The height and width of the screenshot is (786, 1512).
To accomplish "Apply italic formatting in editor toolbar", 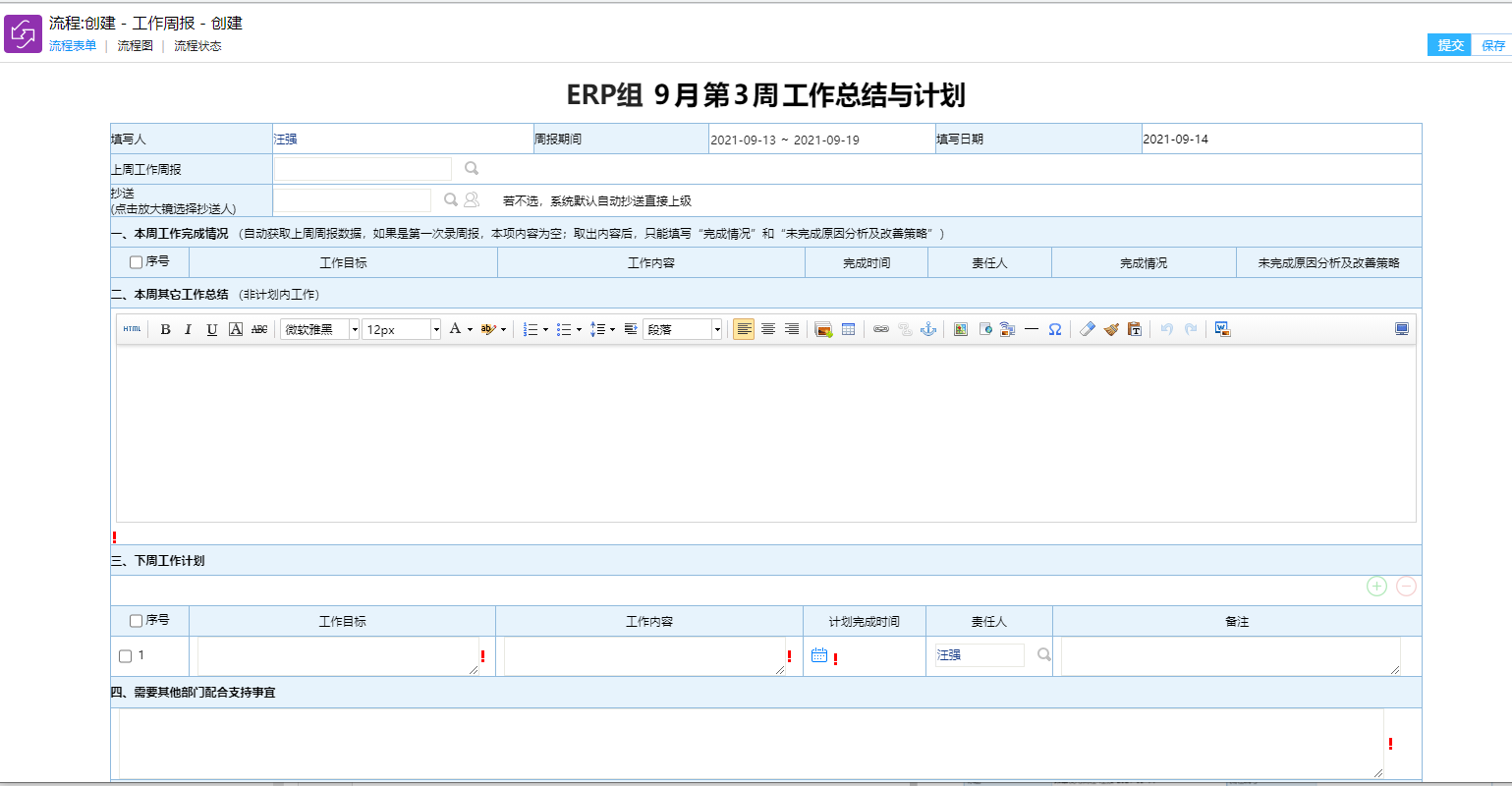I will point(188,329).
